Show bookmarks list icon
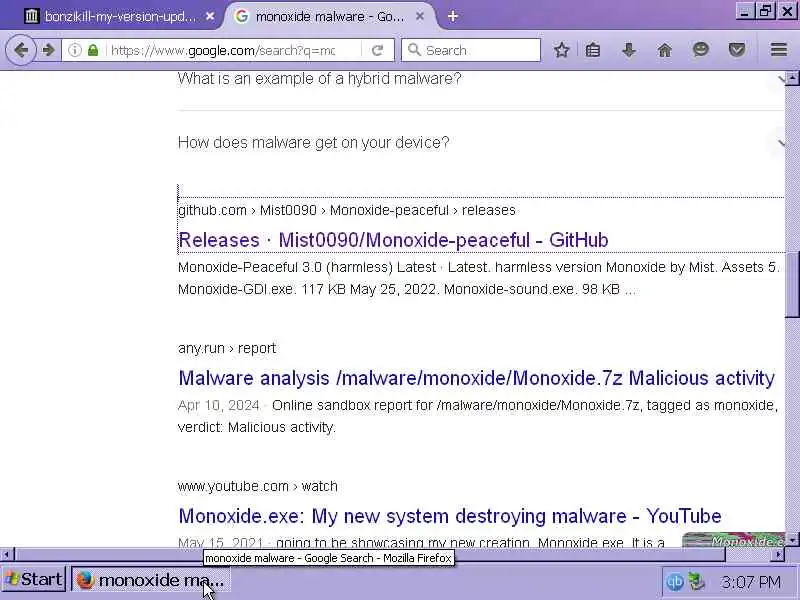Image resolution: width=800 pixels, height=600 pixels. (x=593, y=50)
